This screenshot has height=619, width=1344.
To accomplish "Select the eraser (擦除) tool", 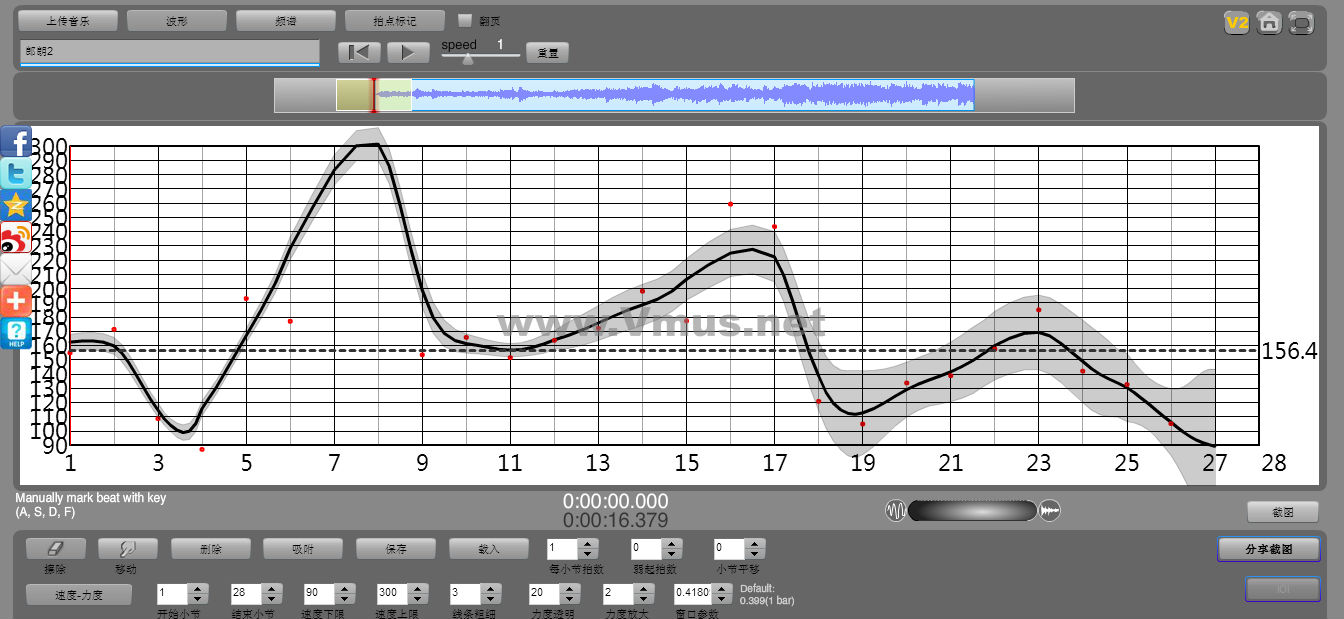I will click(x=55, y=548).
